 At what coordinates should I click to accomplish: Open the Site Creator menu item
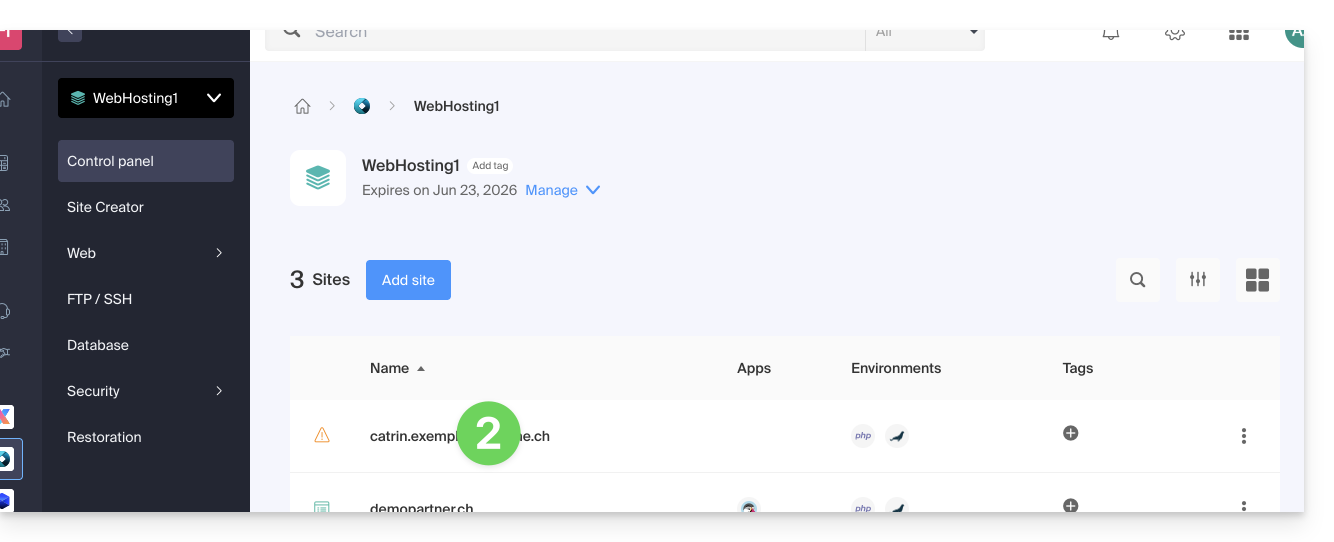coord(106,207)
